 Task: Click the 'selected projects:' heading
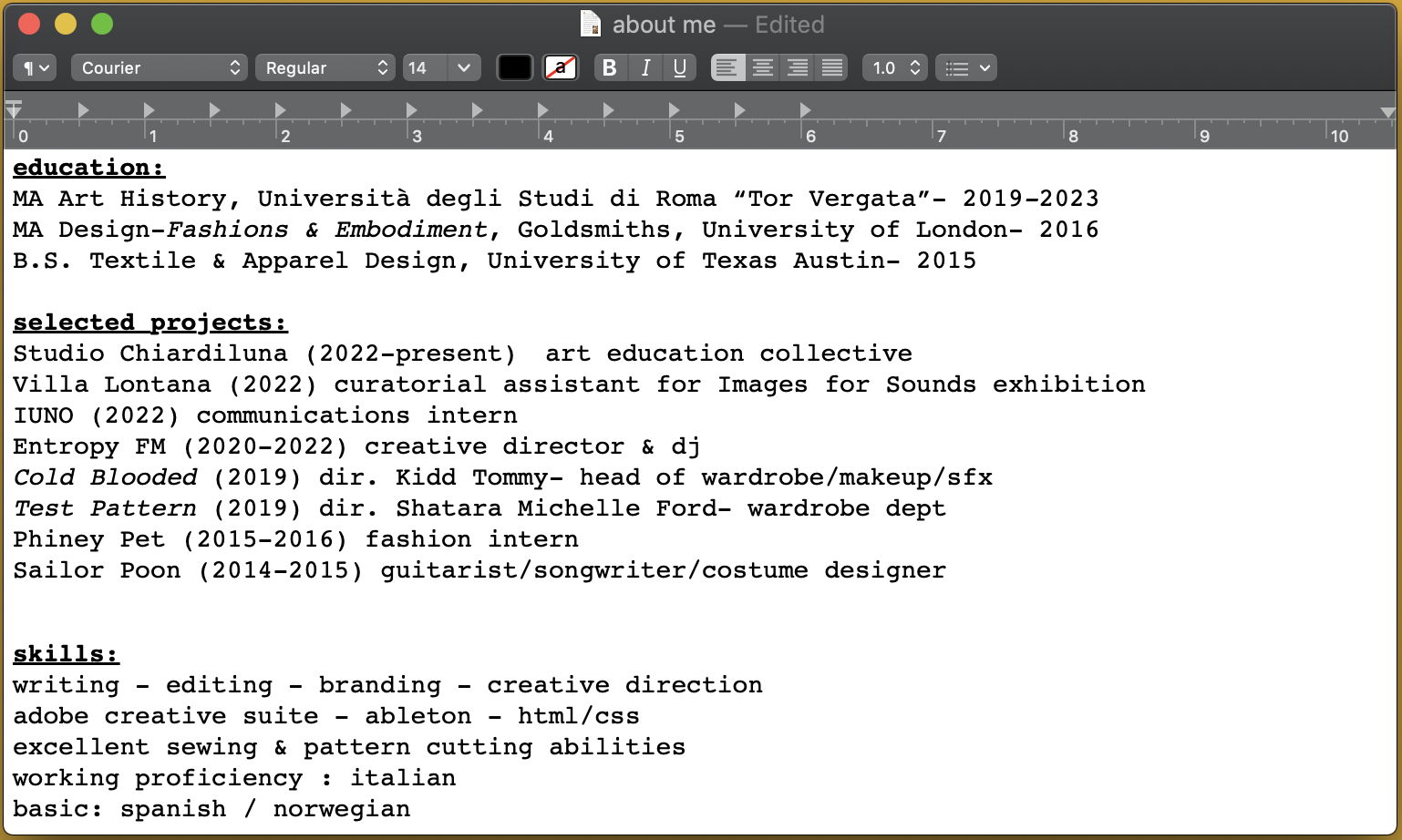click(150, 323)
